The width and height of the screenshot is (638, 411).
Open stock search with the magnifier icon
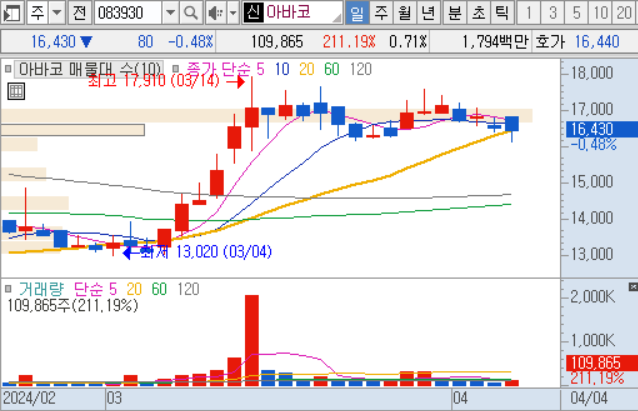tap(190, 13)
